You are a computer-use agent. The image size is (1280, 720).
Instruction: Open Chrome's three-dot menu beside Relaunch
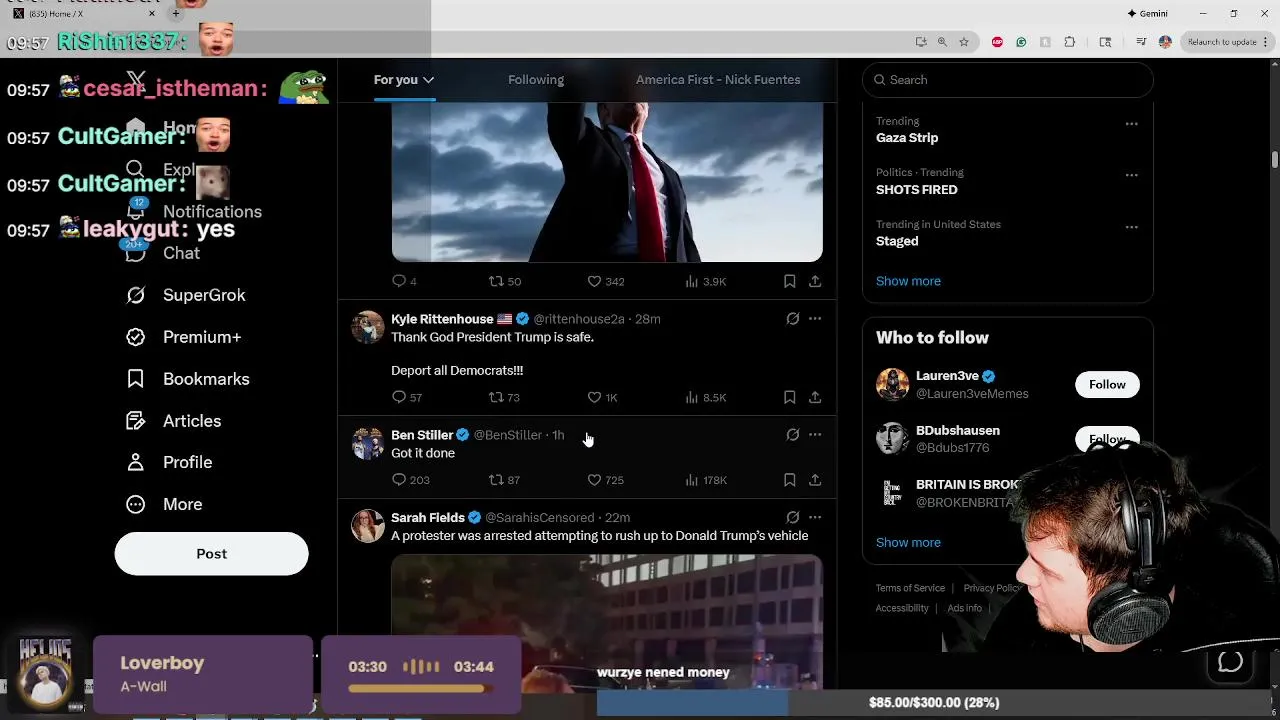click(1264, 42)
